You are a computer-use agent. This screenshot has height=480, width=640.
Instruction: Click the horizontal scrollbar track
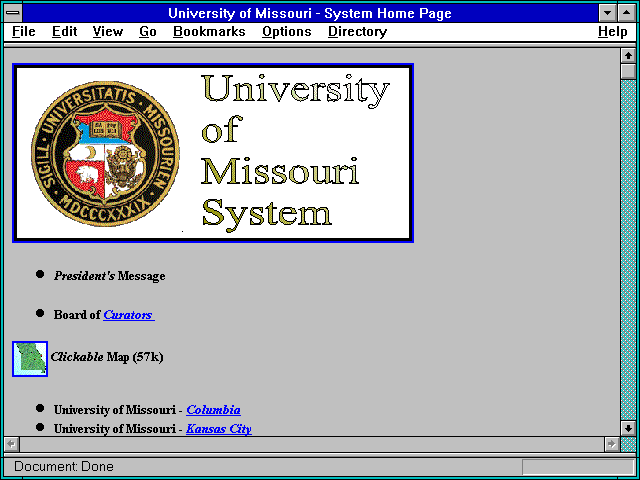[311, 444]
